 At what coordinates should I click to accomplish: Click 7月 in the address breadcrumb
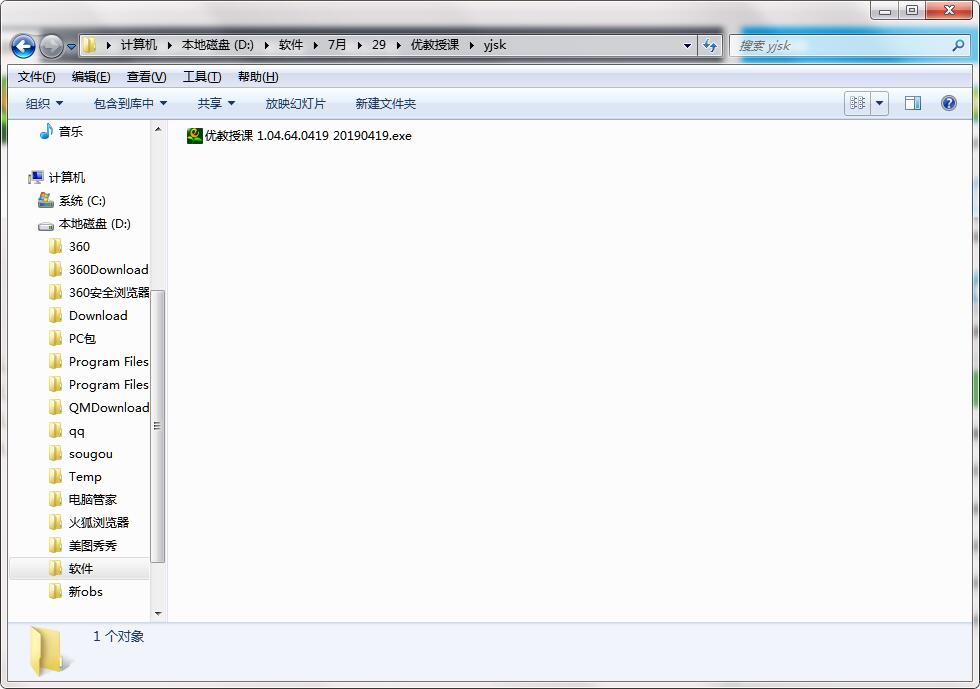[337, 45]
